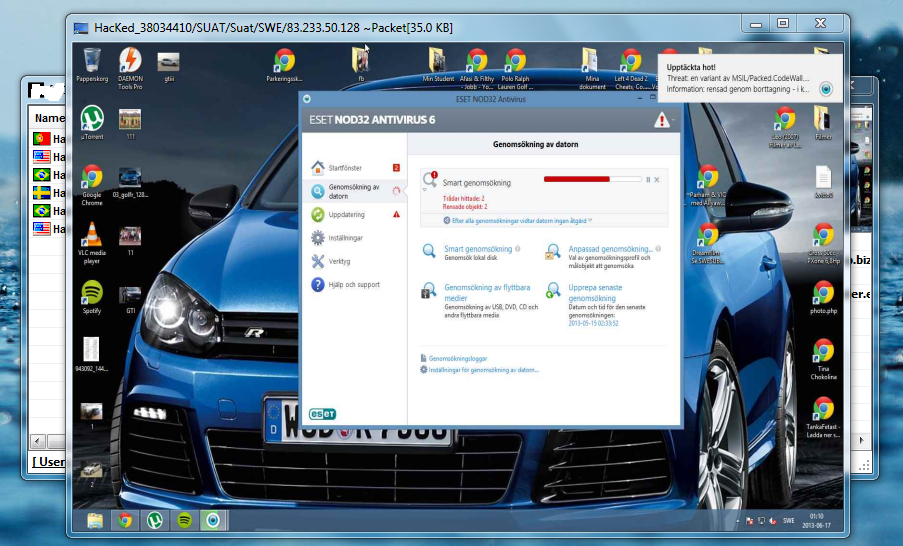This screenshot has height=546, width=903.
Task: Click the red 2 badge on Startfönster
Action: (x=396, y=168)
